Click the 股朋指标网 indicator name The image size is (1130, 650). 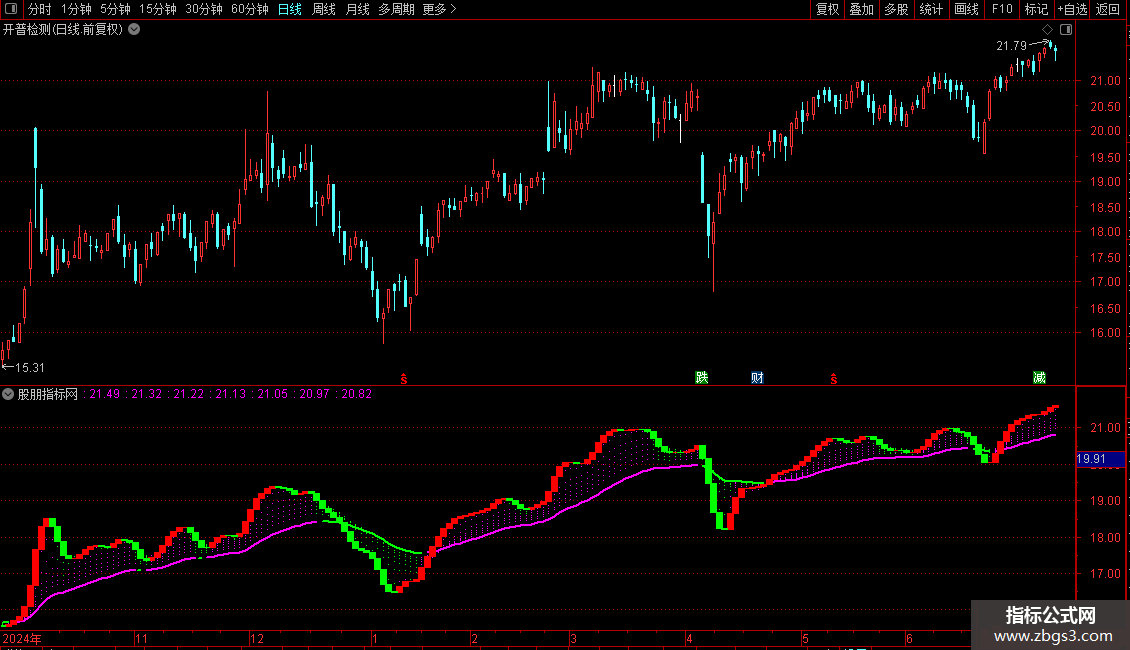(x=48, y=394)
